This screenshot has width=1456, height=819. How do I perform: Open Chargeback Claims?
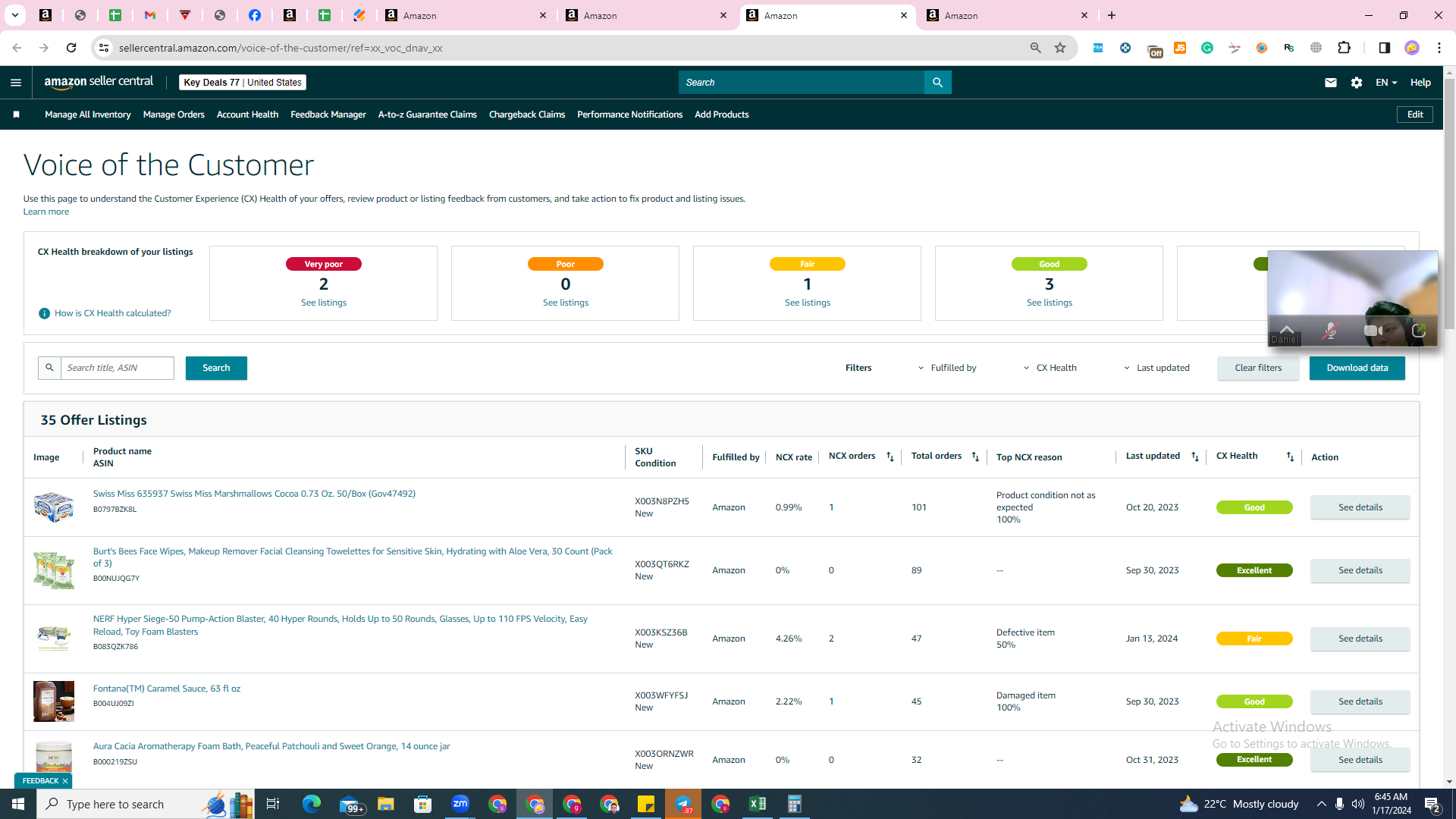pyautogui.click(x=527, y=115)
